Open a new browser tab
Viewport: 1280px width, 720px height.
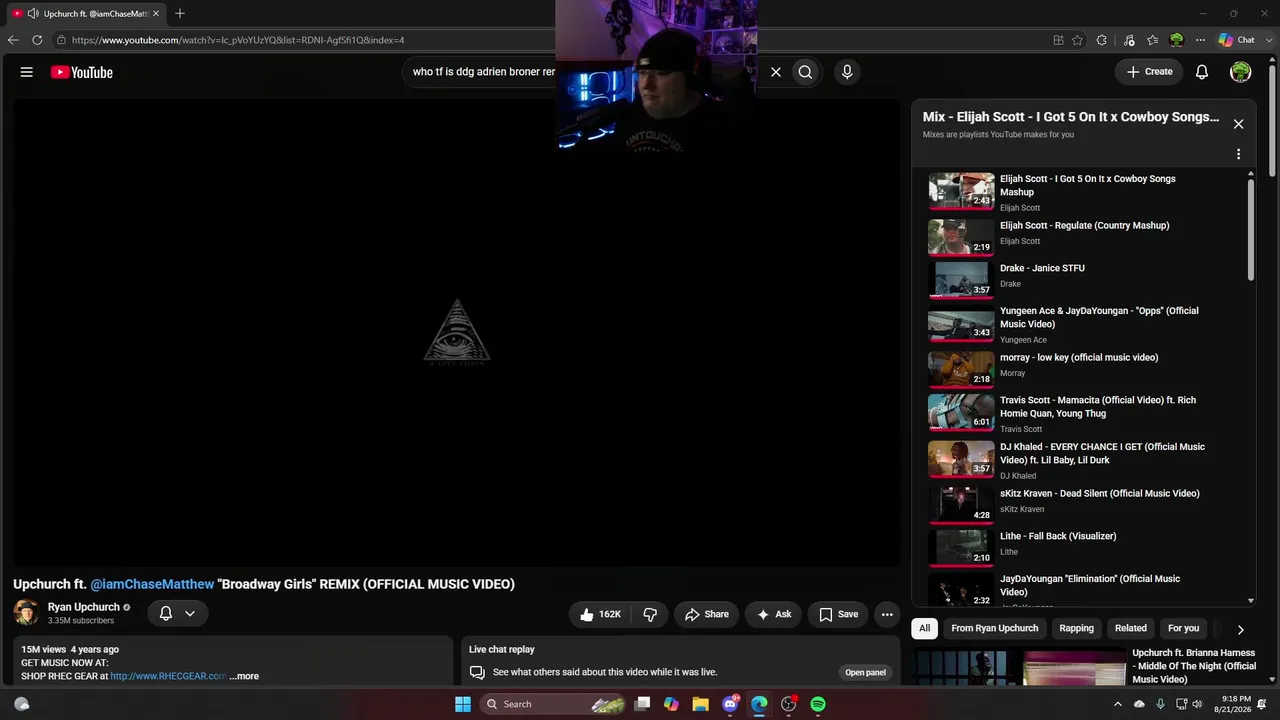tap(180, 14)
